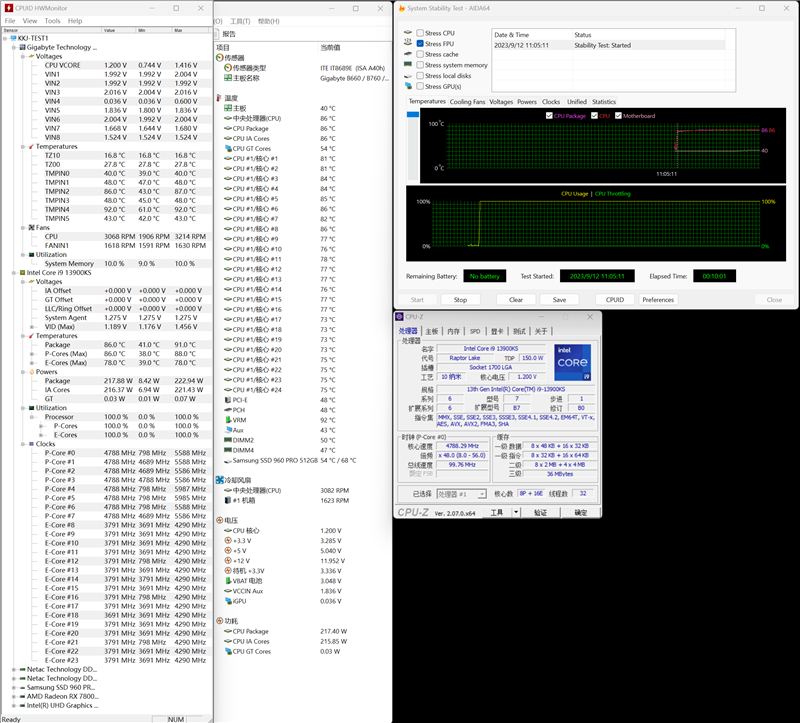Click the memory icon beside Stress system memory
The image size is (800, 723).
point(407,65)
